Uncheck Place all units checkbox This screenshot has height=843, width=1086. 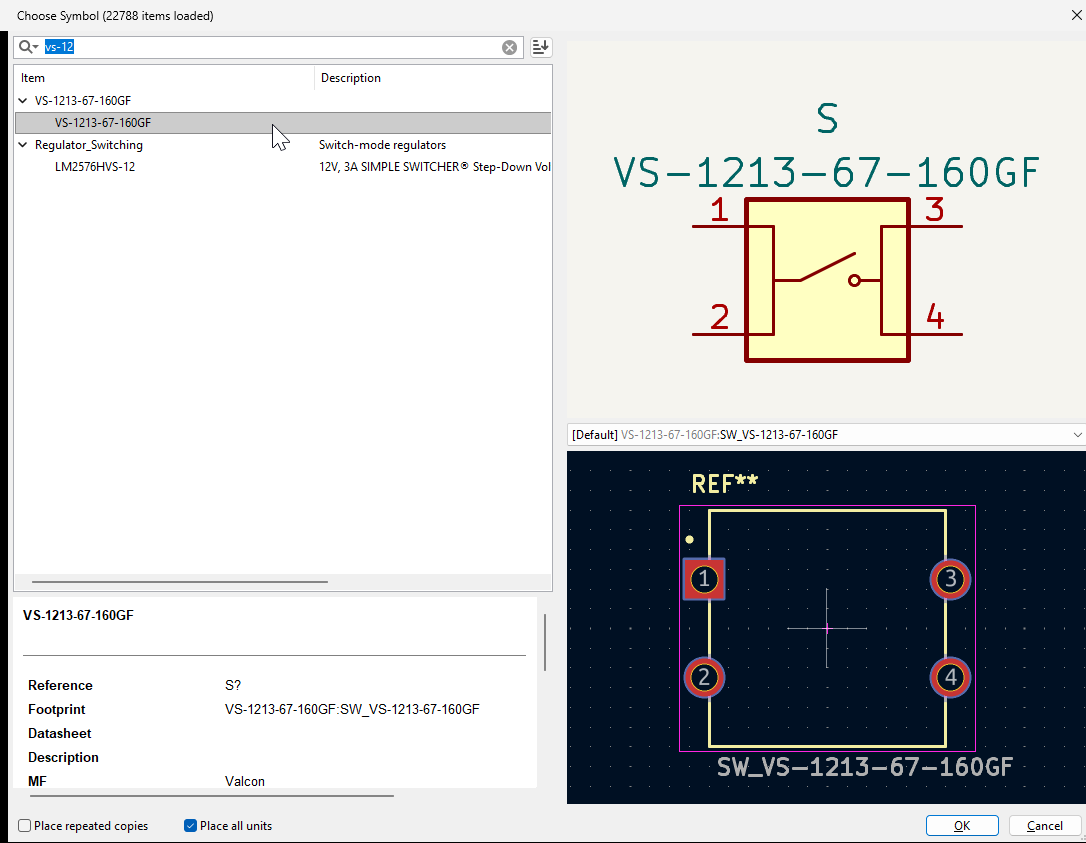pyautogui.click(x=190, y=826)
